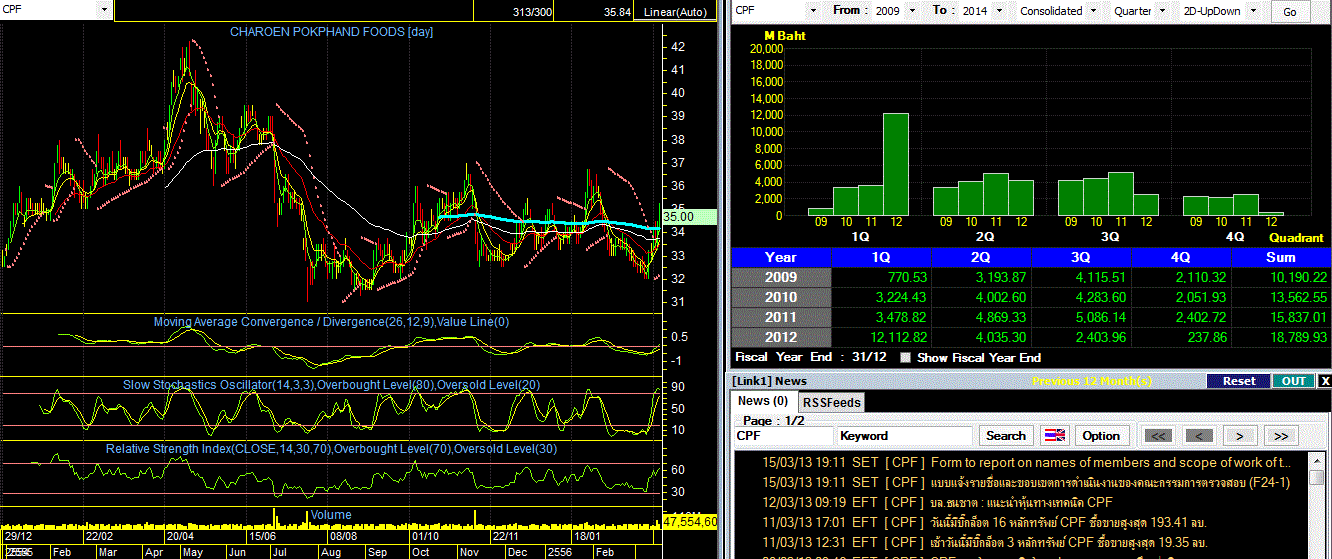
Task: Click the Reset button in News panel
Action: click(1238, 381)
